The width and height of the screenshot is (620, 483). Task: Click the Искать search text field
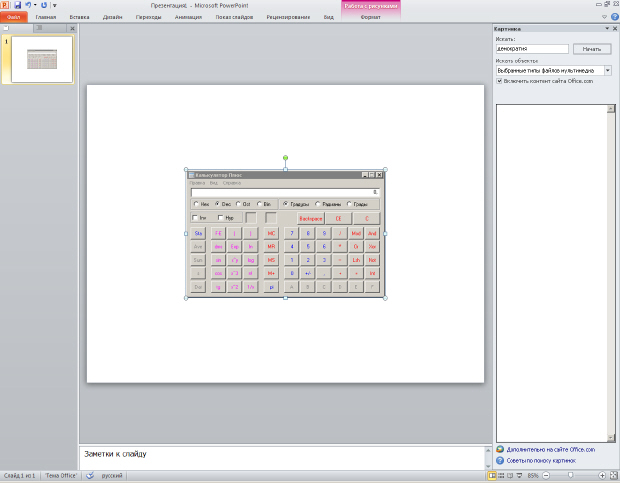pyautogui.click(x=531, y=48)
